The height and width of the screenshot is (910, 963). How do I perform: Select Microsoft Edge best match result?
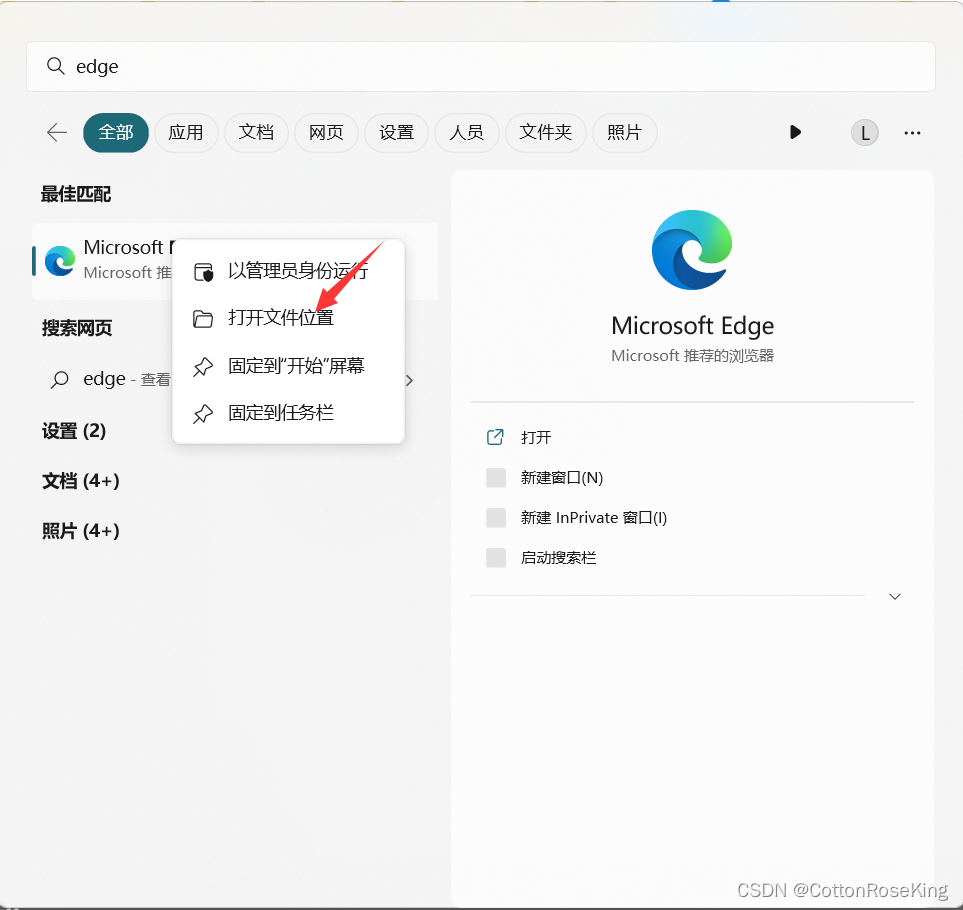235,261
